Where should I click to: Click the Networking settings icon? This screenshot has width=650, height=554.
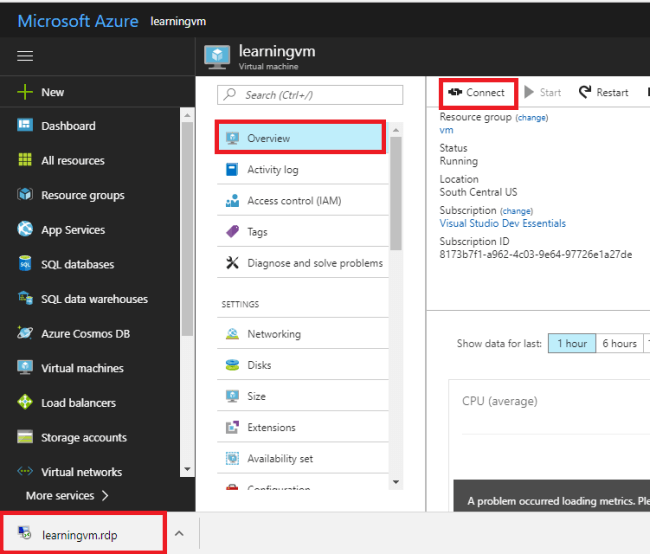tap(232, 333)
